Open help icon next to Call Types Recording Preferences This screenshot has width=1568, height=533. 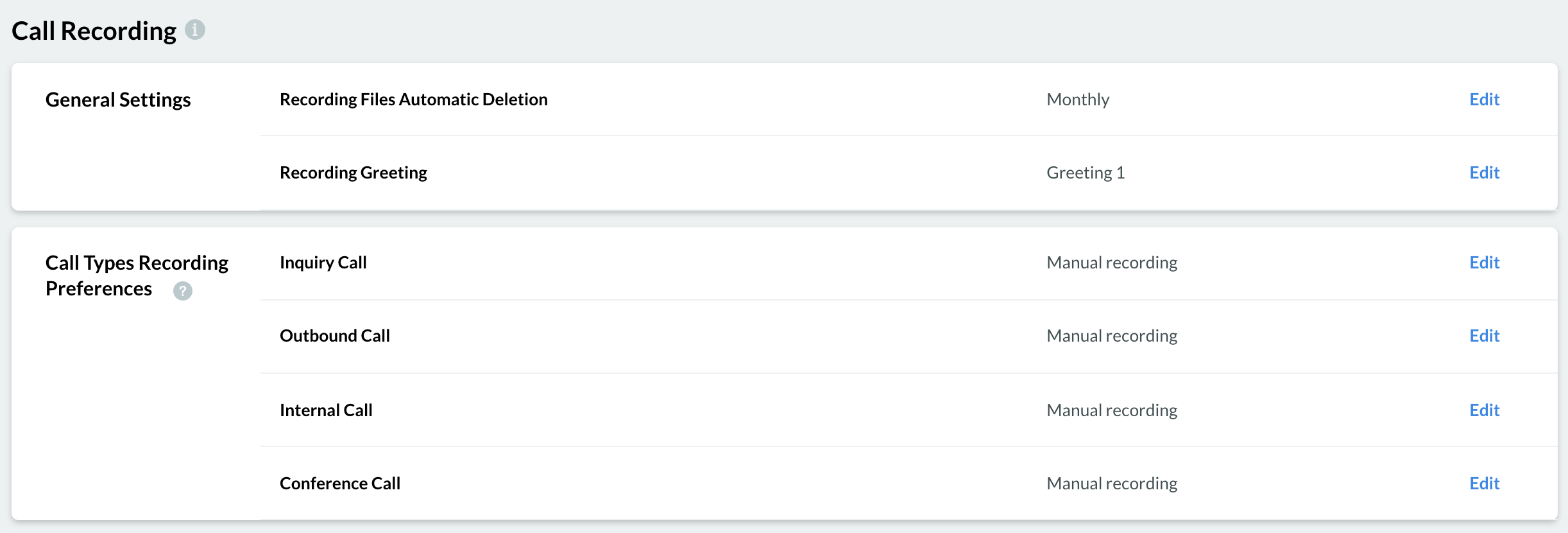[x=183, y=291]
